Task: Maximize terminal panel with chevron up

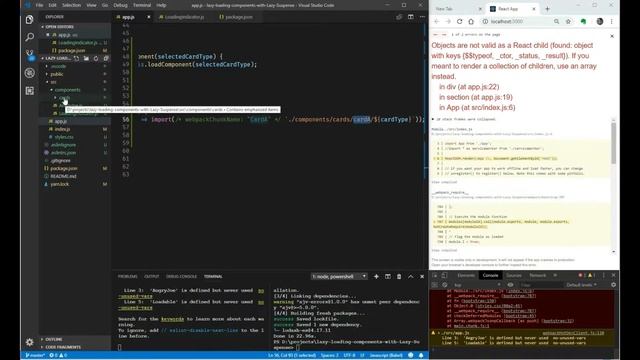Action: pos(411,276)
